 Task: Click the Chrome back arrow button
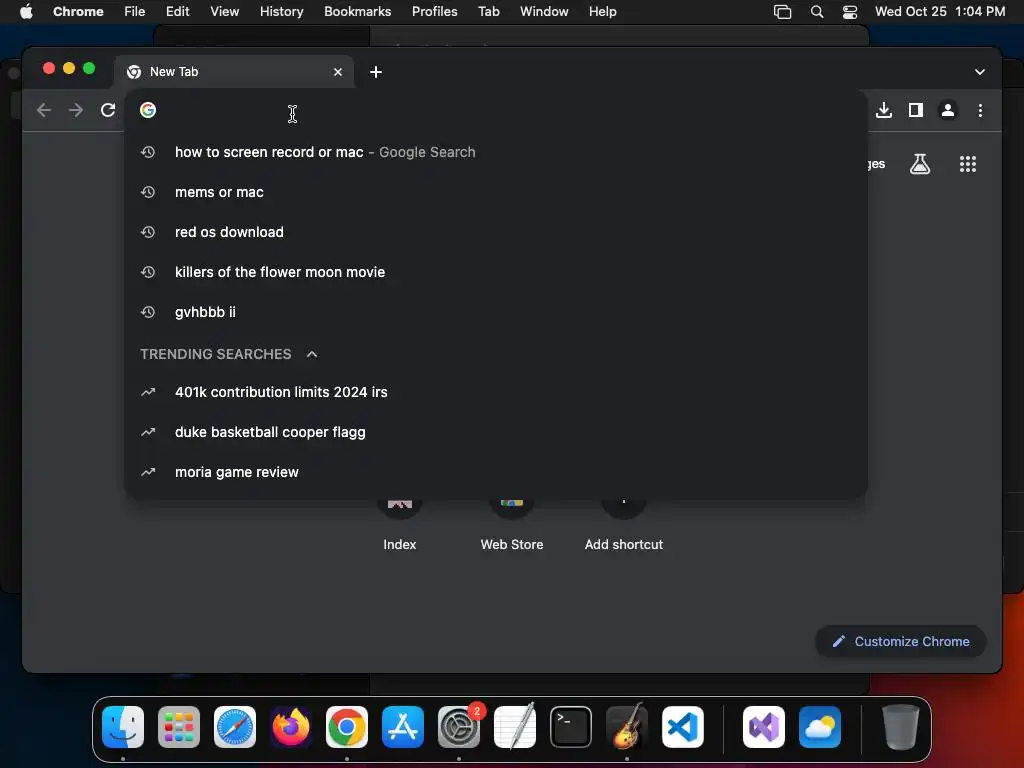coord(44,110)
